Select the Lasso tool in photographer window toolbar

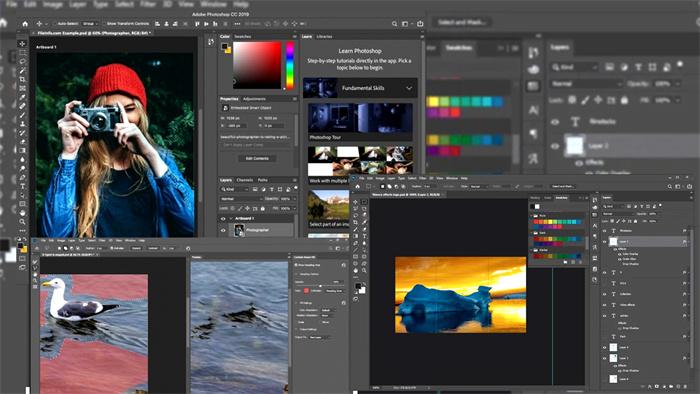click(22, 62)
